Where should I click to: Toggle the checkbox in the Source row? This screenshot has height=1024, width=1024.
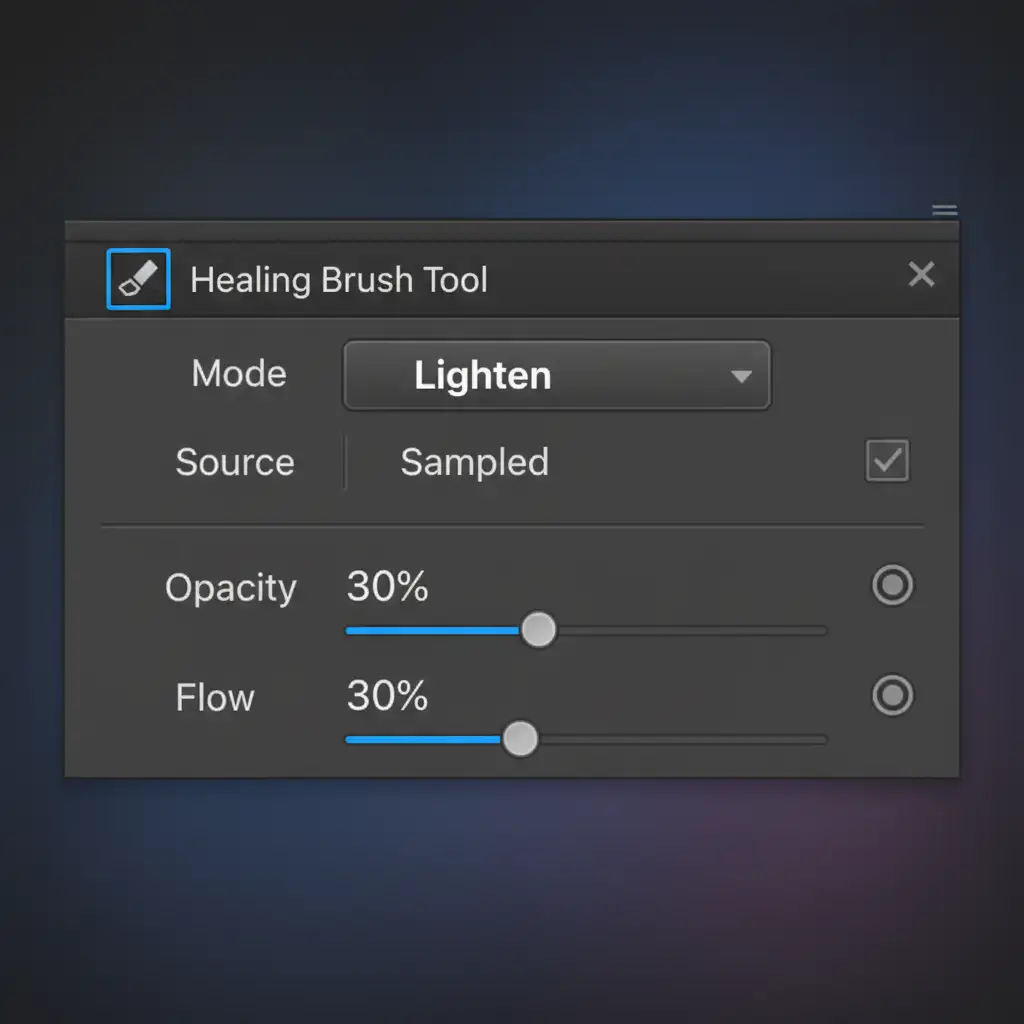887,461
